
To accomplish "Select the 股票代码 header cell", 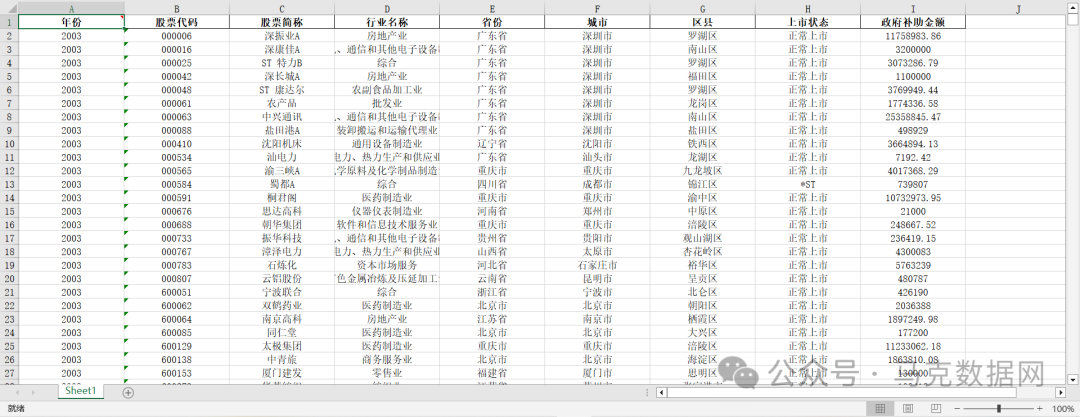I will 177,22.
